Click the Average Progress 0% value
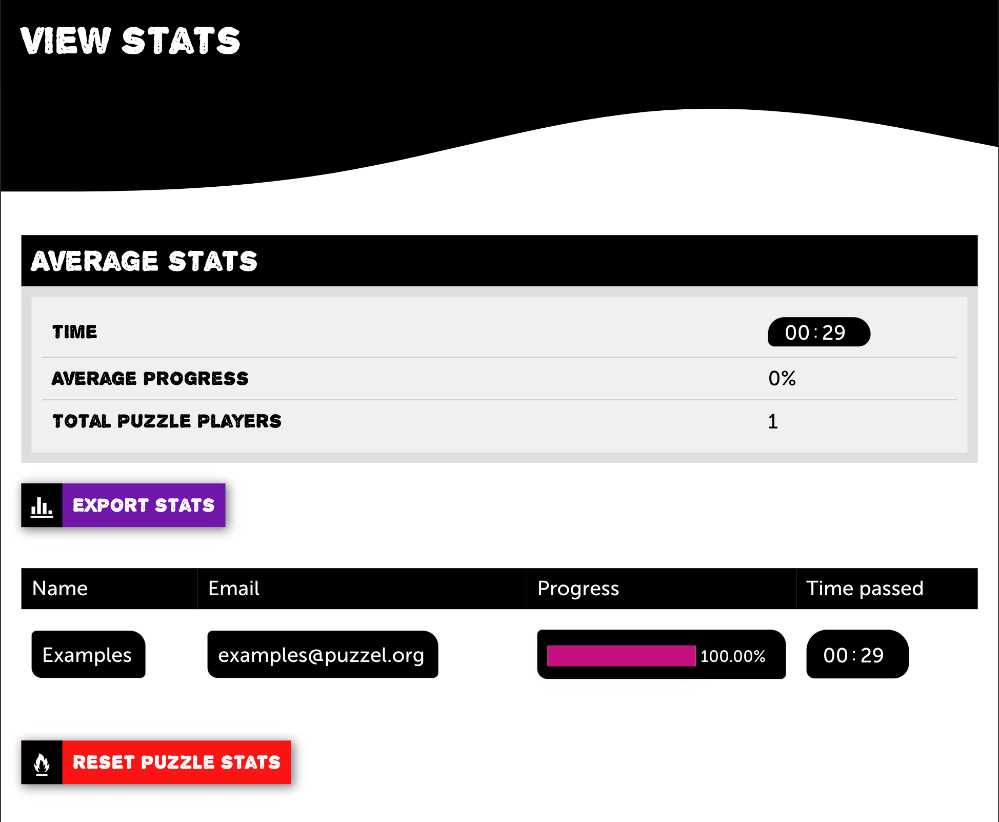Screen dimensions: 999x822 (x=782, y=379)
